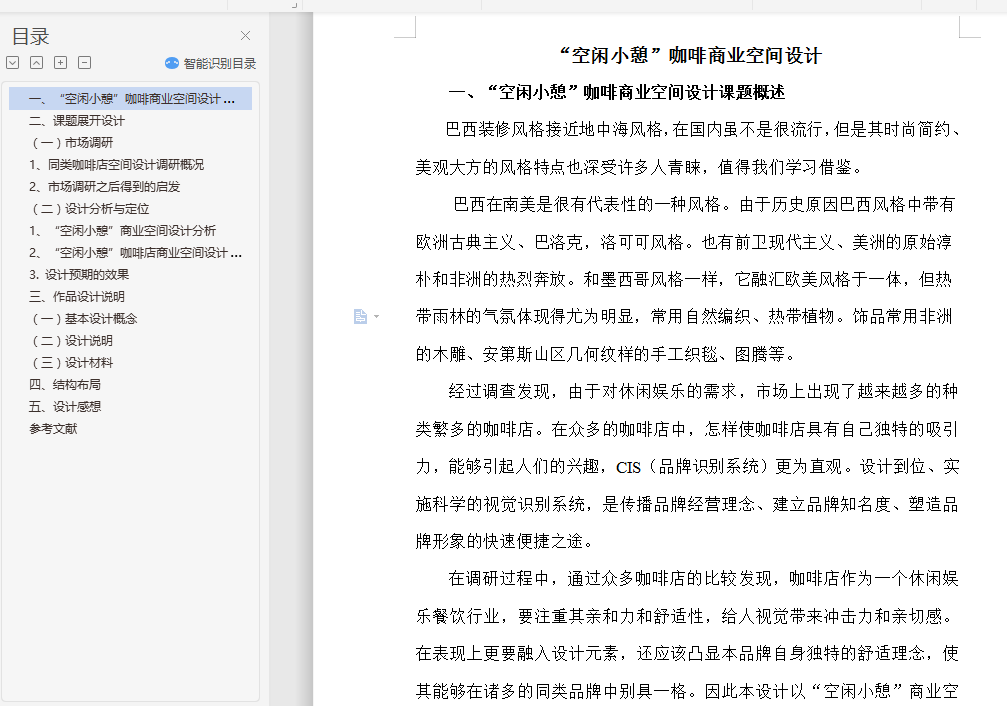1007x706 pixels.
Task: Click the blue 智能识别目录 robot icon
Action: [x=171, y=63]
